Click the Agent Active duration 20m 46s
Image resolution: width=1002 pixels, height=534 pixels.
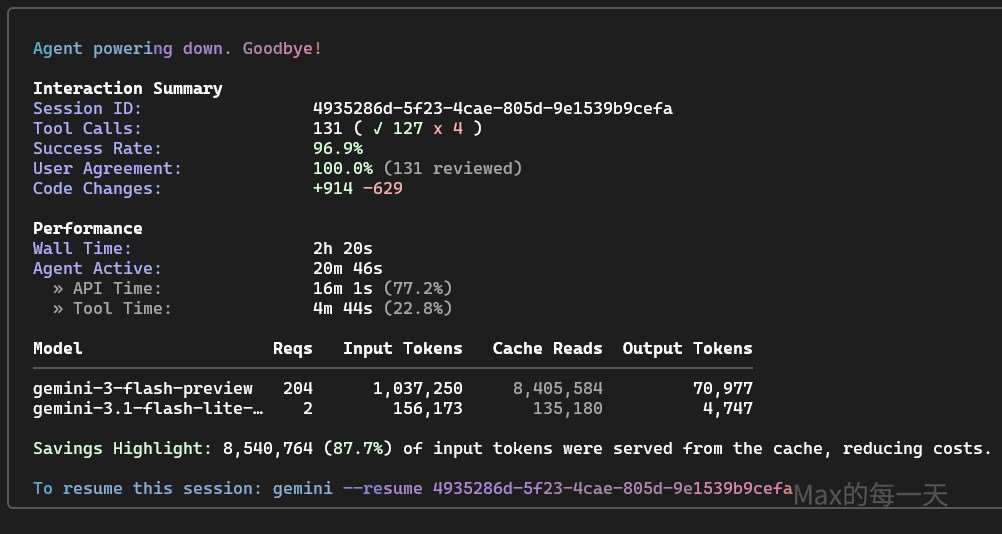pyautogui.click(x=348, y=268)
